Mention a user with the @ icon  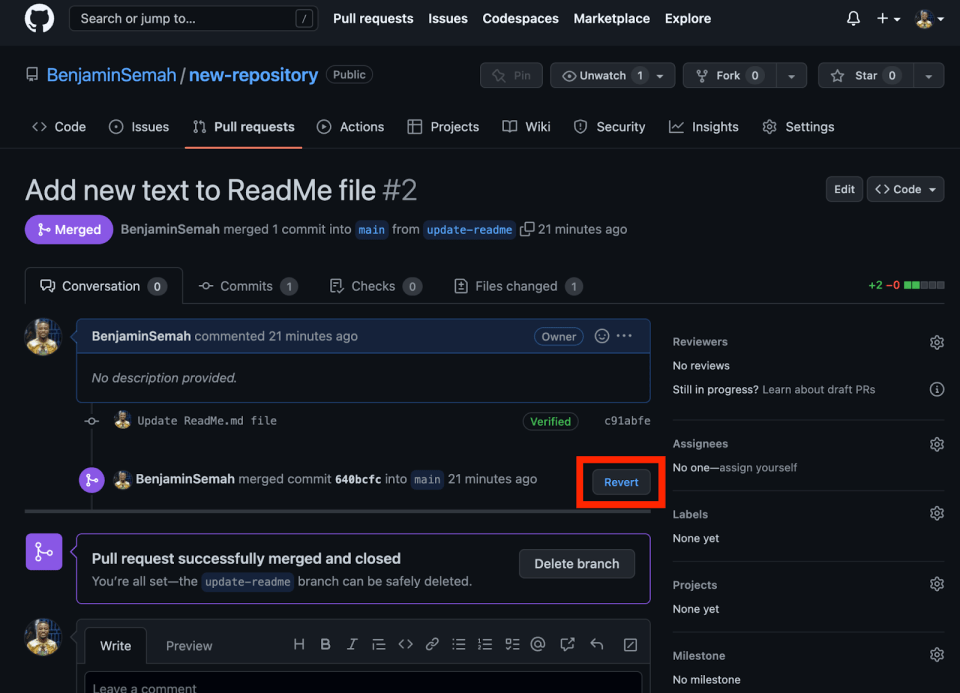[x=538, y=644]
